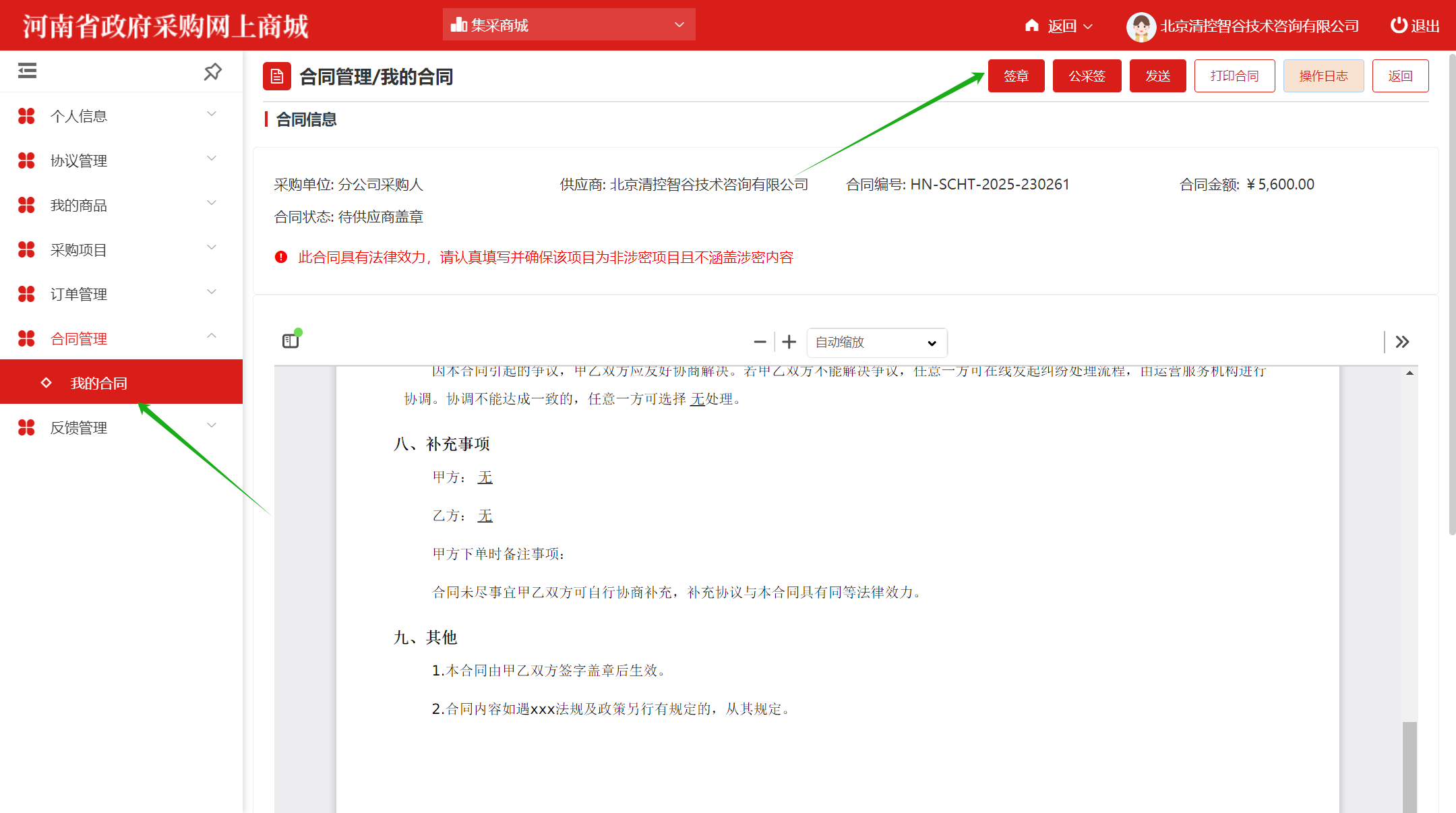Viewport: 1456px width, 813px height.
Task: Open the 反馈管理 menu item
Action: [x=121, y=427]
